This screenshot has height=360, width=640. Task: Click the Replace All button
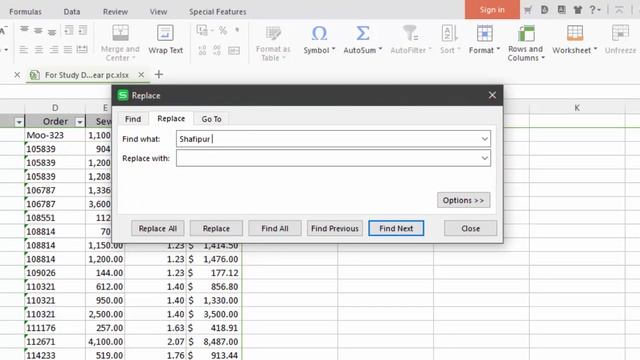(x=158, y=229)
